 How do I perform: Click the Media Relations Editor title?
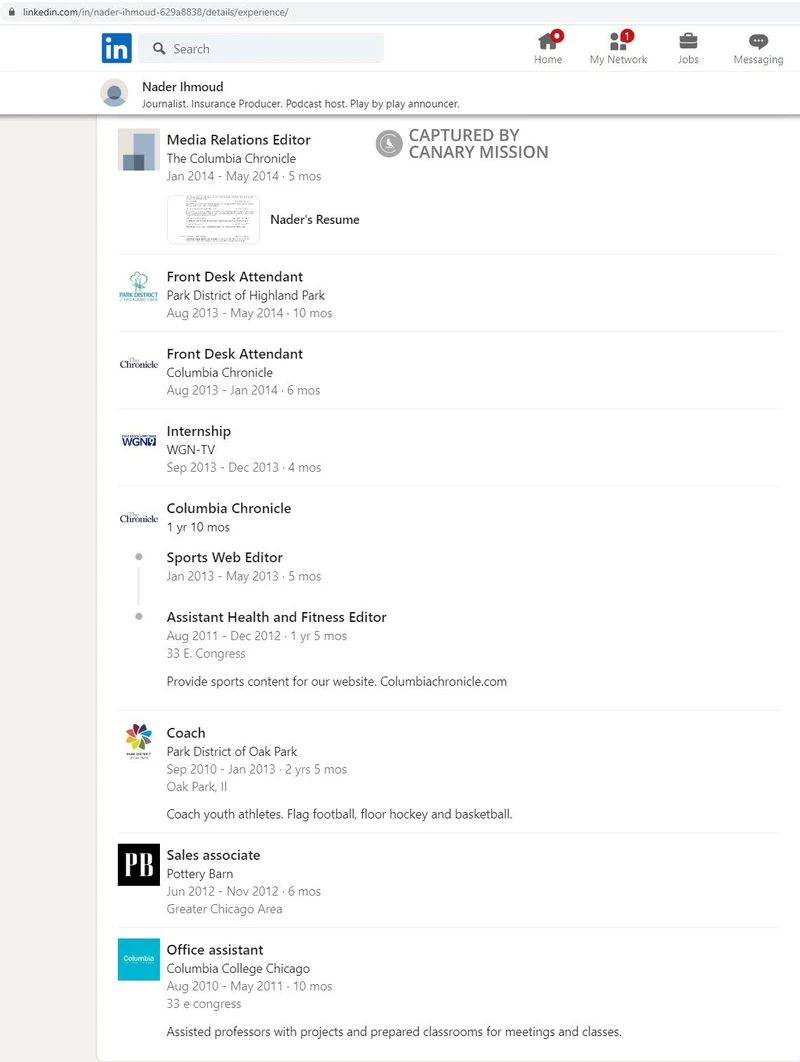click(x=238, y=140)
